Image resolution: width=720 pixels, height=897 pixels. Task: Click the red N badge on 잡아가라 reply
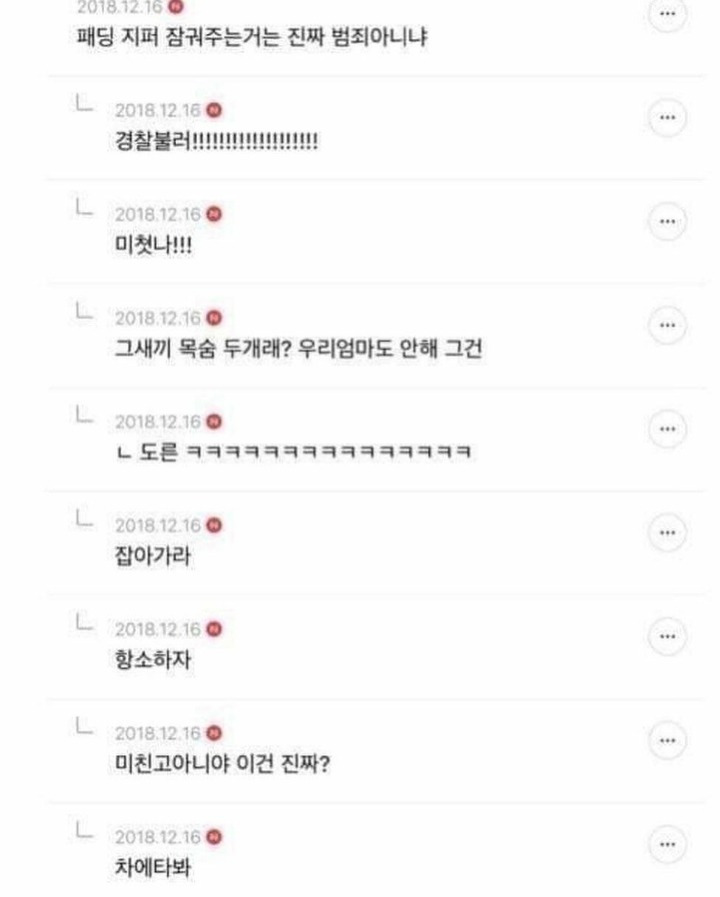pos(214,525)
